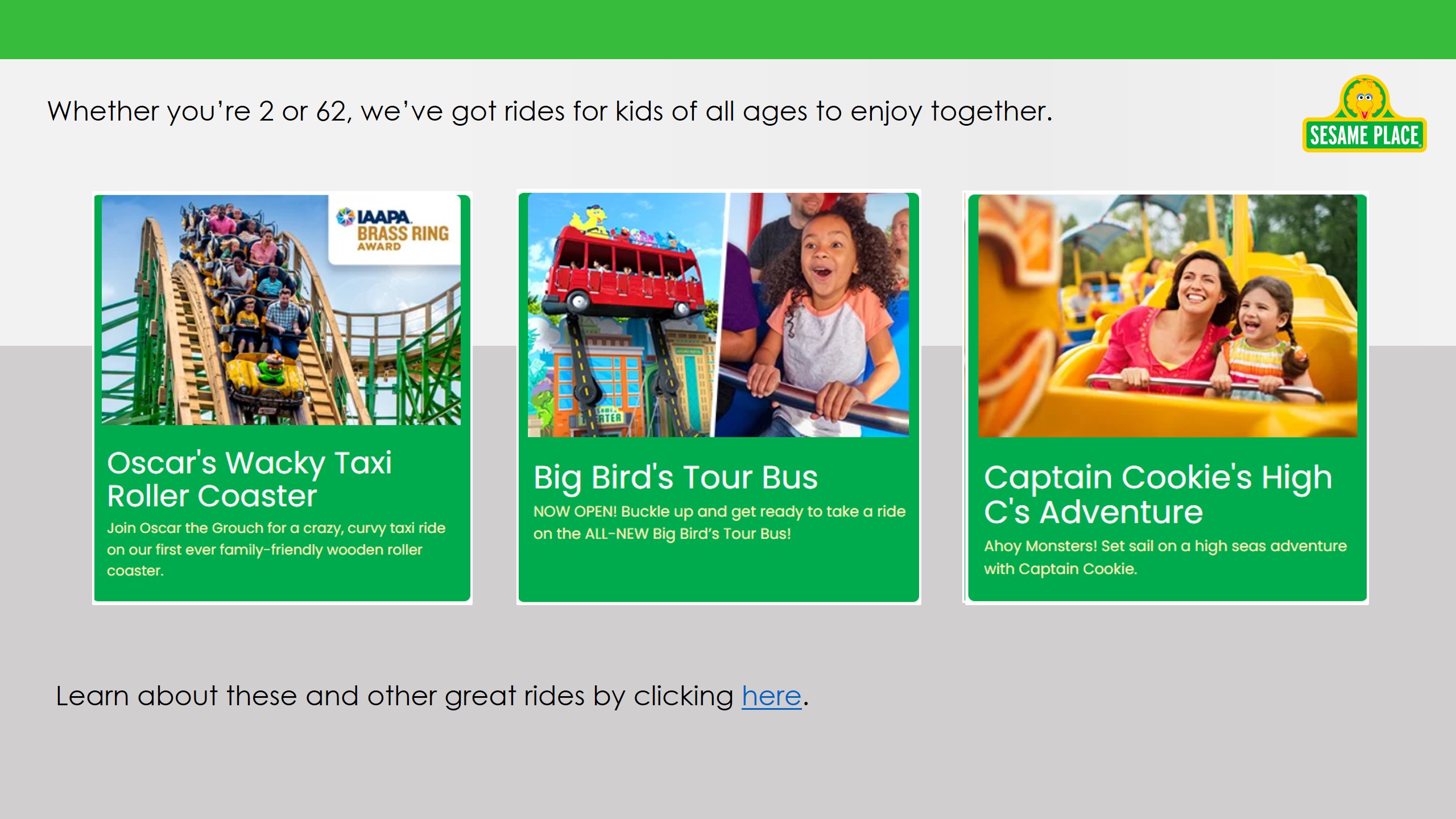Viewport: 1456px width, 819px height.
Task: Click the Sesame Place logo
Action: 1364,114
